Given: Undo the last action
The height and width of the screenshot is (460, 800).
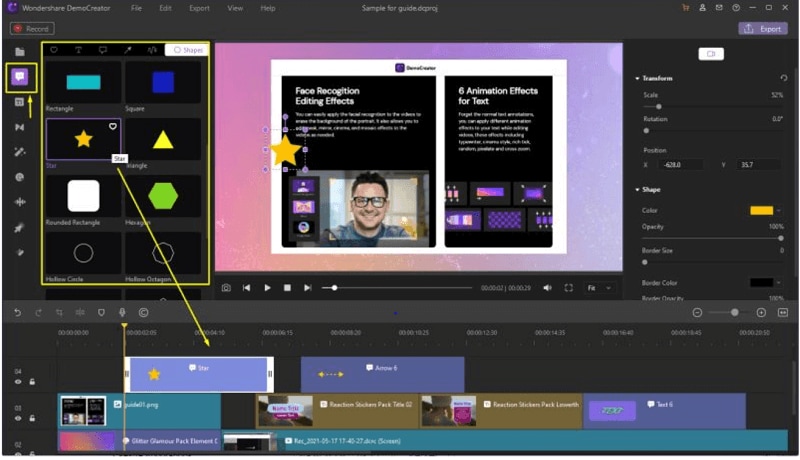Looking at the screenshot, I should pyautogui.click(x=18, y=313).
